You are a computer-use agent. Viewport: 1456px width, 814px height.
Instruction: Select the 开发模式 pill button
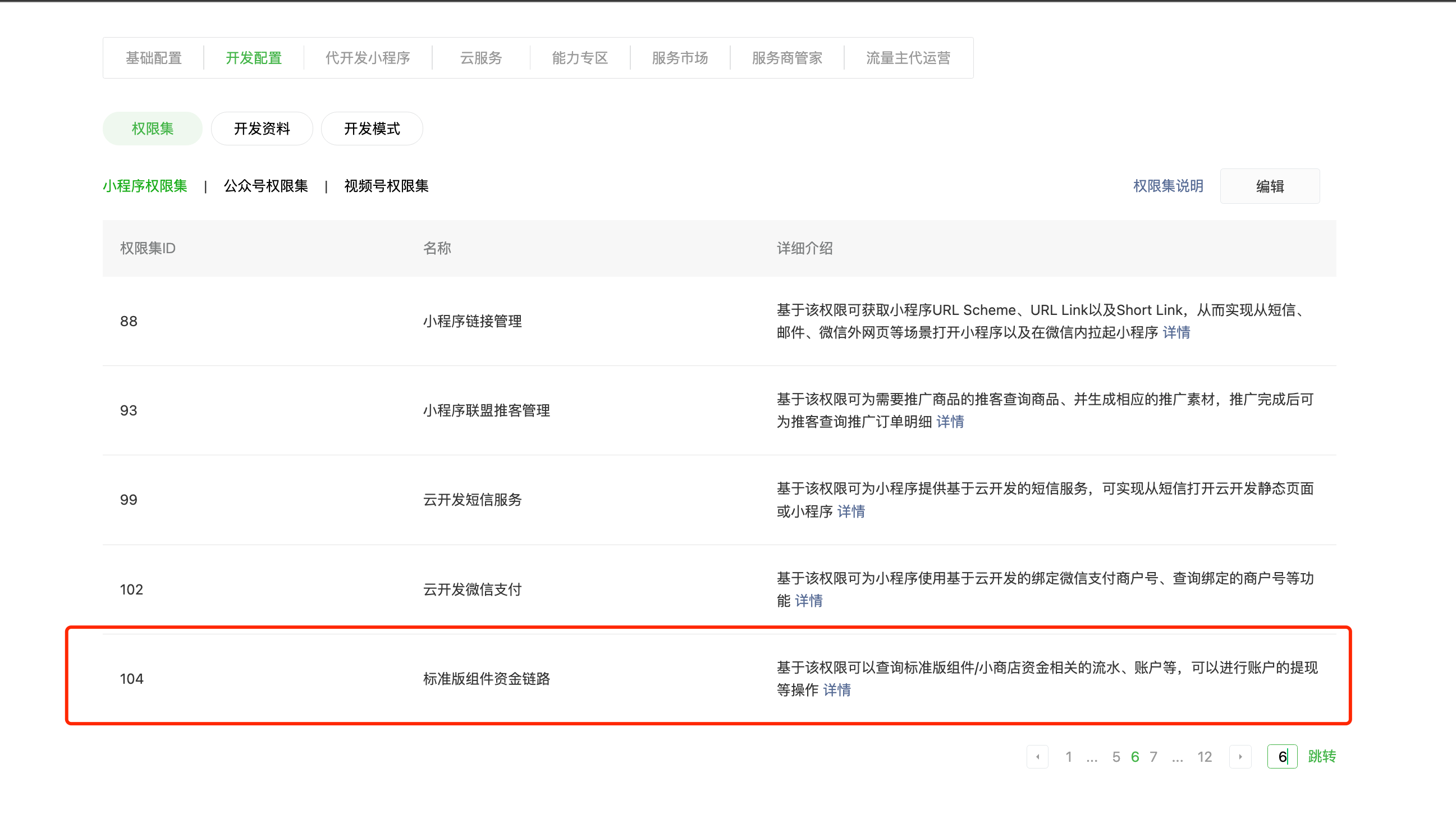click(372, 129)
